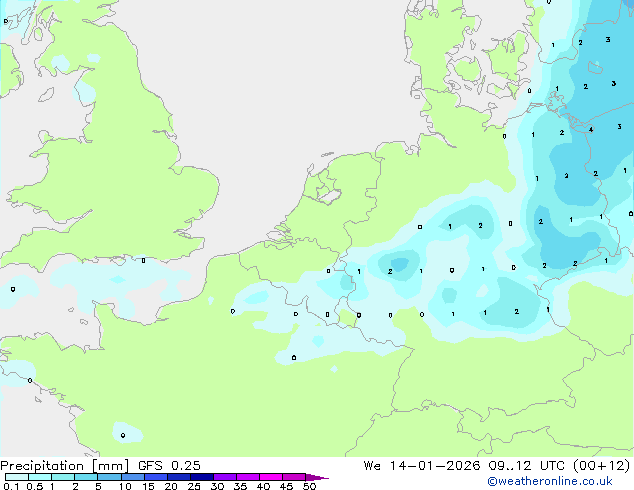Click the 45–50 mm legend swatch
This screenshot has height=490, width=634.
294,477
